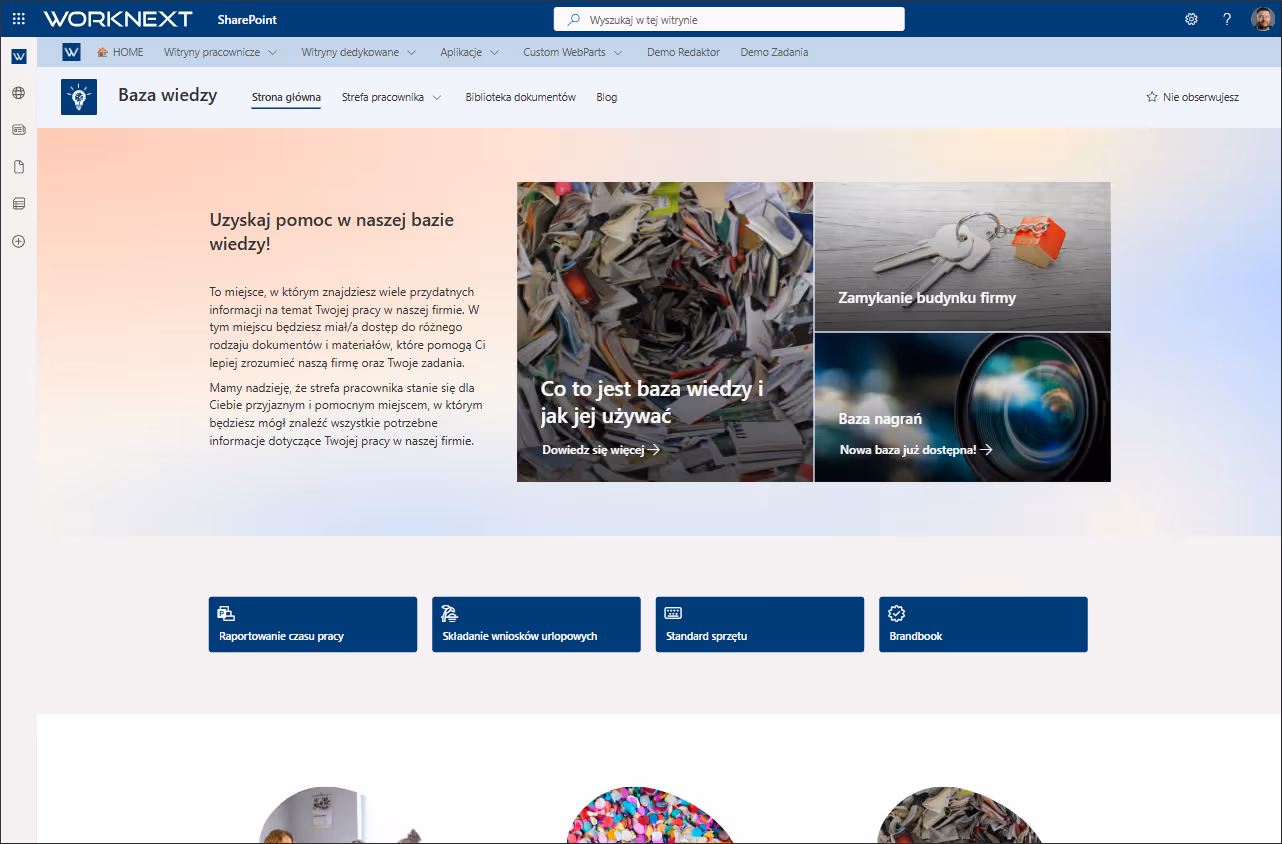
Task: Open the Baza nagrań hero tile
Action: 962,407
